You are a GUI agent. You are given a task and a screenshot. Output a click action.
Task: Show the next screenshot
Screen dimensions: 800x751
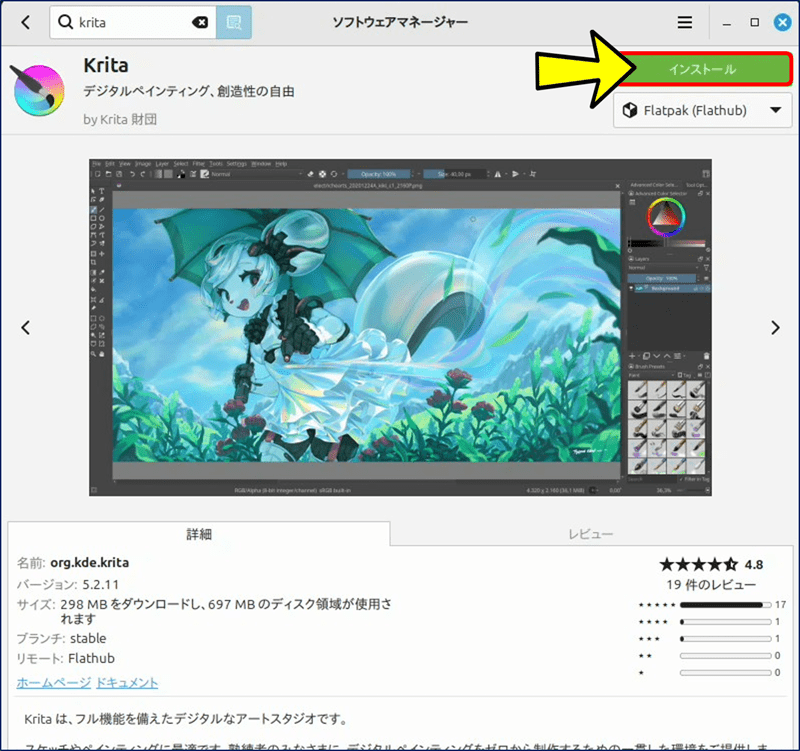click(774, 327)
